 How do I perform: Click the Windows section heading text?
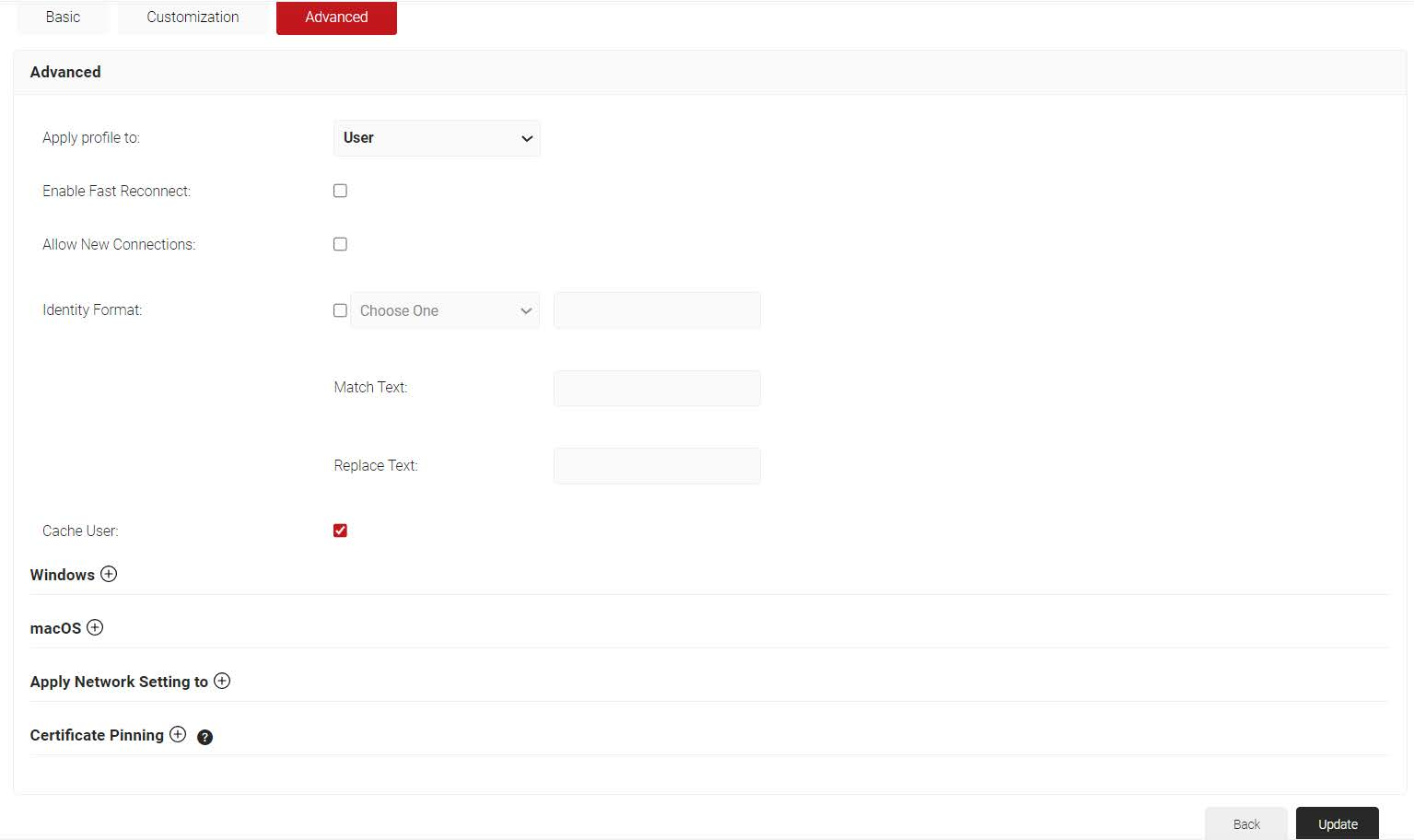pyautogui.click(x=62, y=575)
